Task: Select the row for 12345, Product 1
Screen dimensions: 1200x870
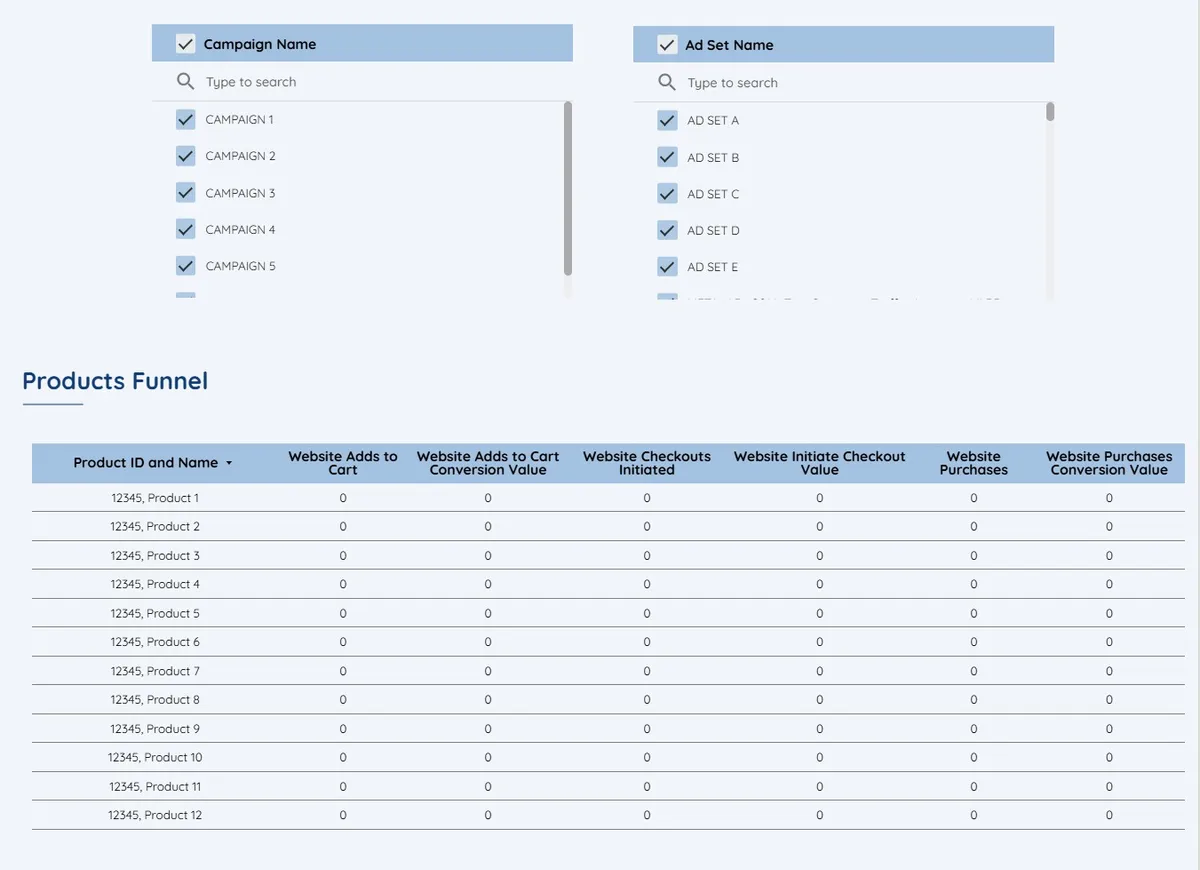Action: coord(154,497)
